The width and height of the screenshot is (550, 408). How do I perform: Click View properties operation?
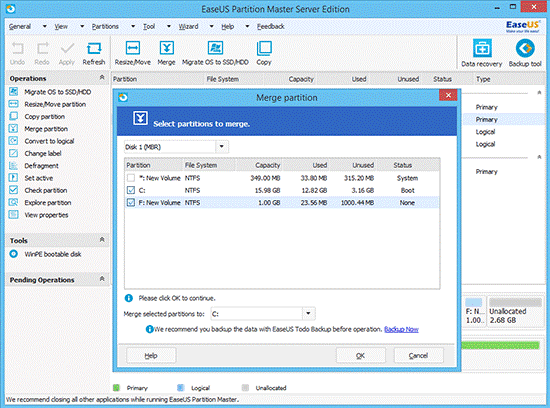pos(46,215)
